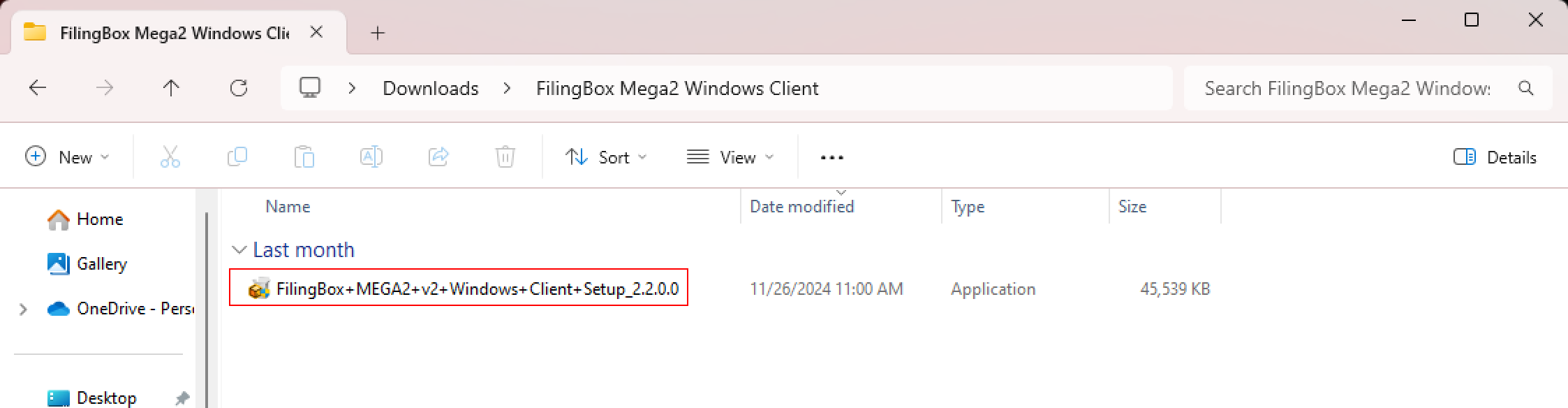The height and width of the screenshot is (408, 1568).
Task: Toggle the Details pane button
Action: 1495,157
